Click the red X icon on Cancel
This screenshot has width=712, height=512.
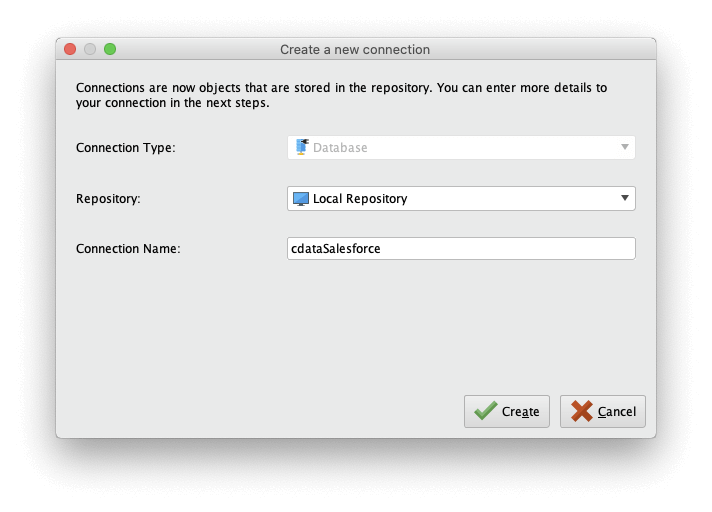(582, 411)
